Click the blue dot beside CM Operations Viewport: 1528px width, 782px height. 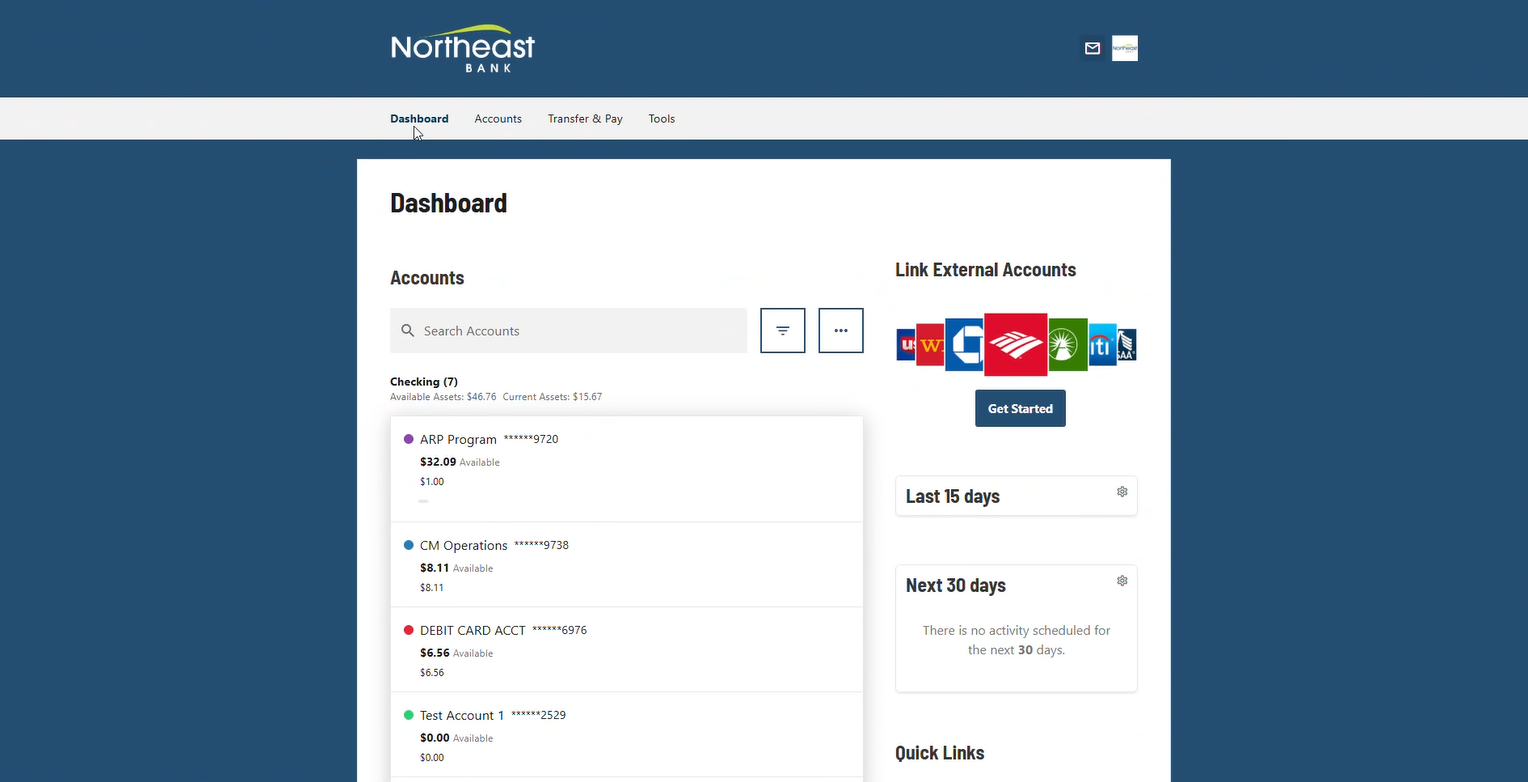(x=408, y=545)
